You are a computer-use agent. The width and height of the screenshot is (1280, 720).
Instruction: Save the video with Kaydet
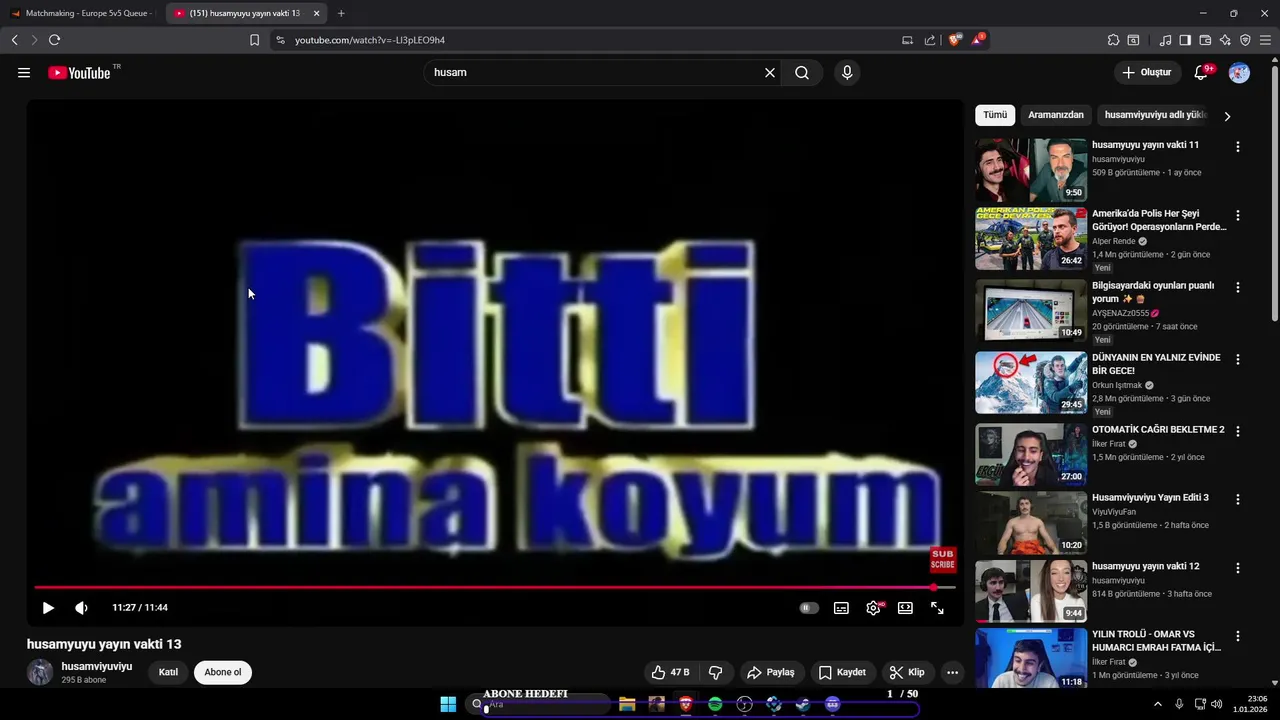click(x=843, y=673)
